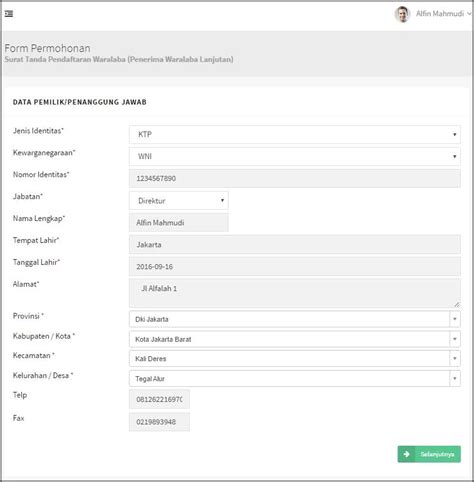Click the arrow icon on Selanjutnya button
The width and height of the screenshot is (474, 482).
tap(406, 454)
